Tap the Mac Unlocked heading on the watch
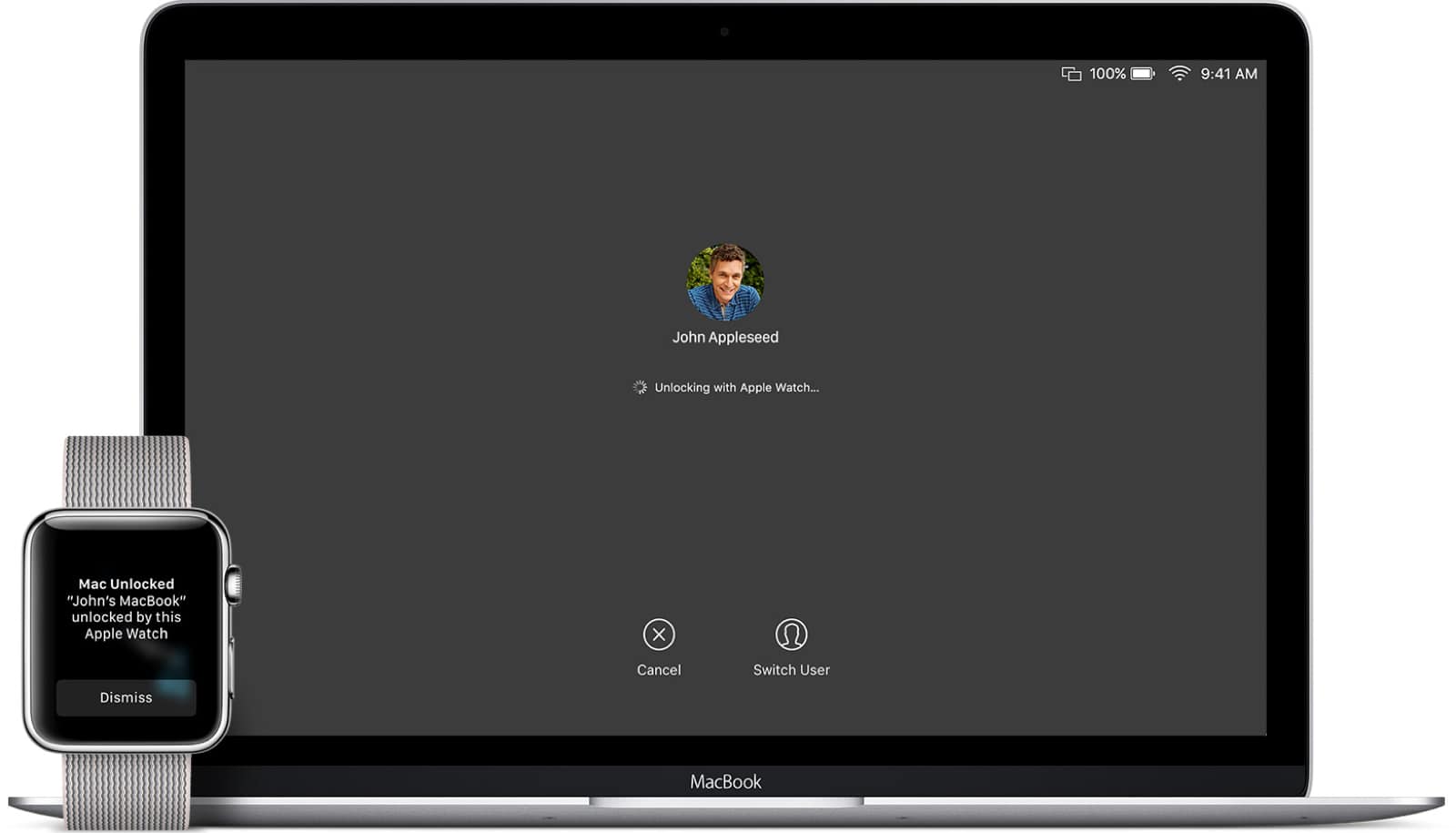 [x=126, y=584]
